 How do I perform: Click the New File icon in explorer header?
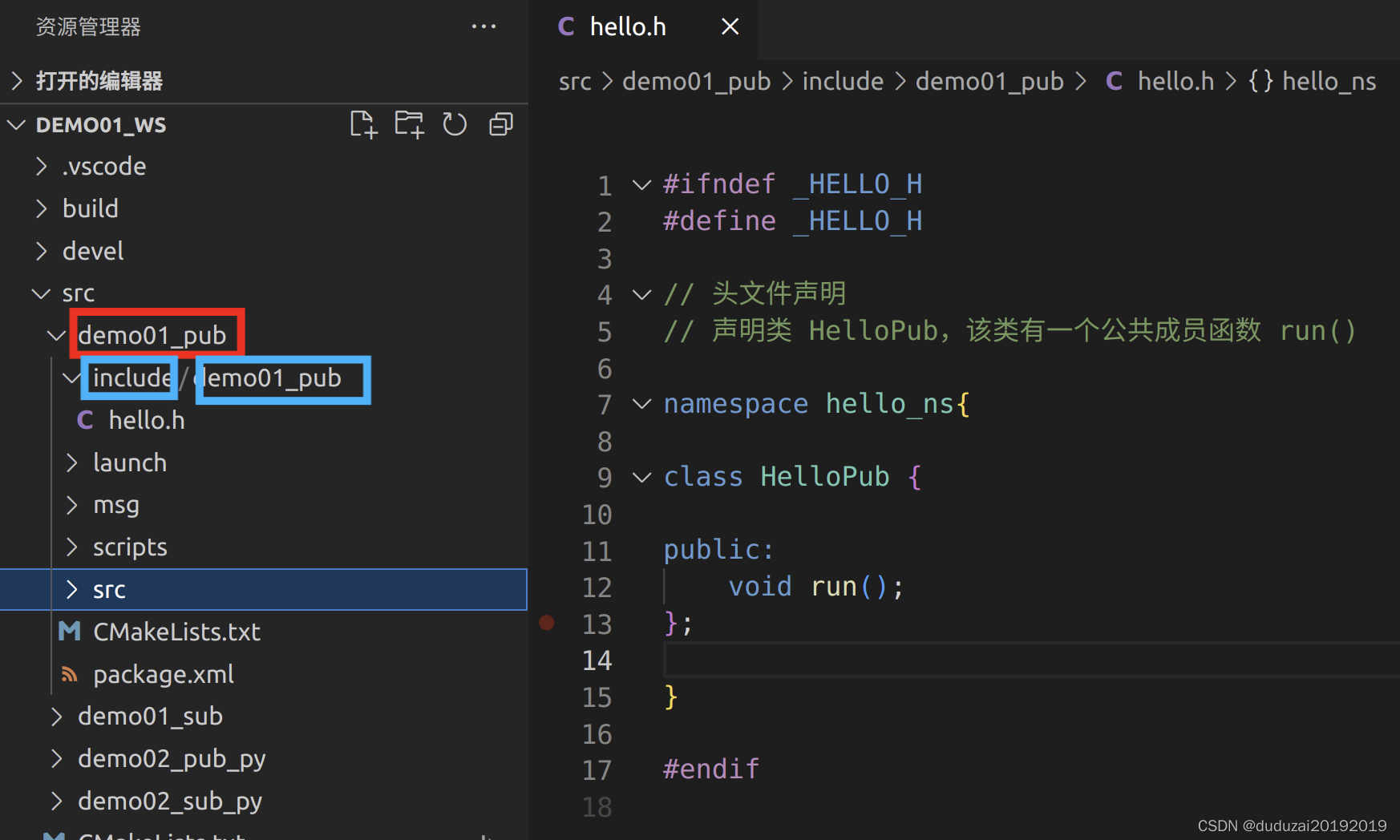(x=363, y=124)
